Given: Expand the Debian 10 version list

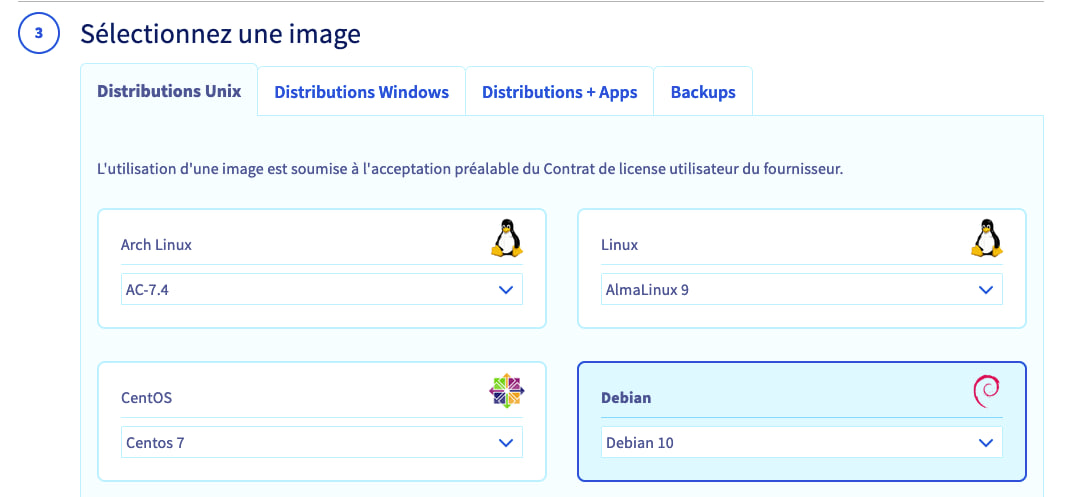Looking at the screenshot, I should [801, 442].
